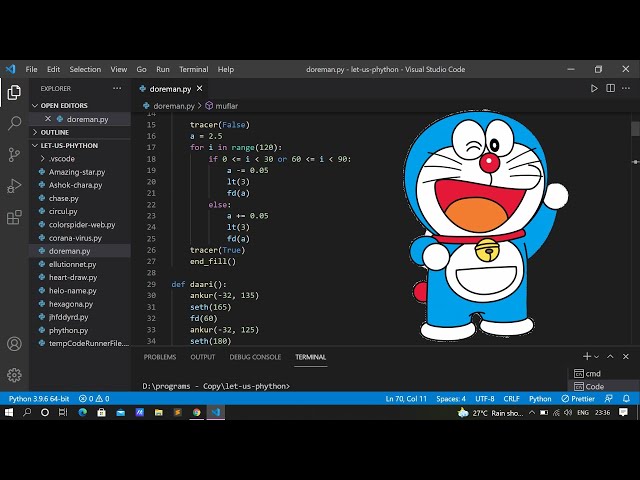Open the Source Control view

coord(14,155)
